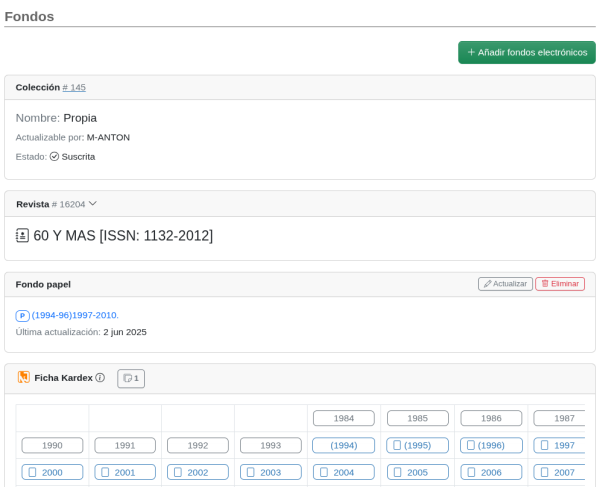
Task: Open the Ficha Kardex info icon
Action: 100,378
